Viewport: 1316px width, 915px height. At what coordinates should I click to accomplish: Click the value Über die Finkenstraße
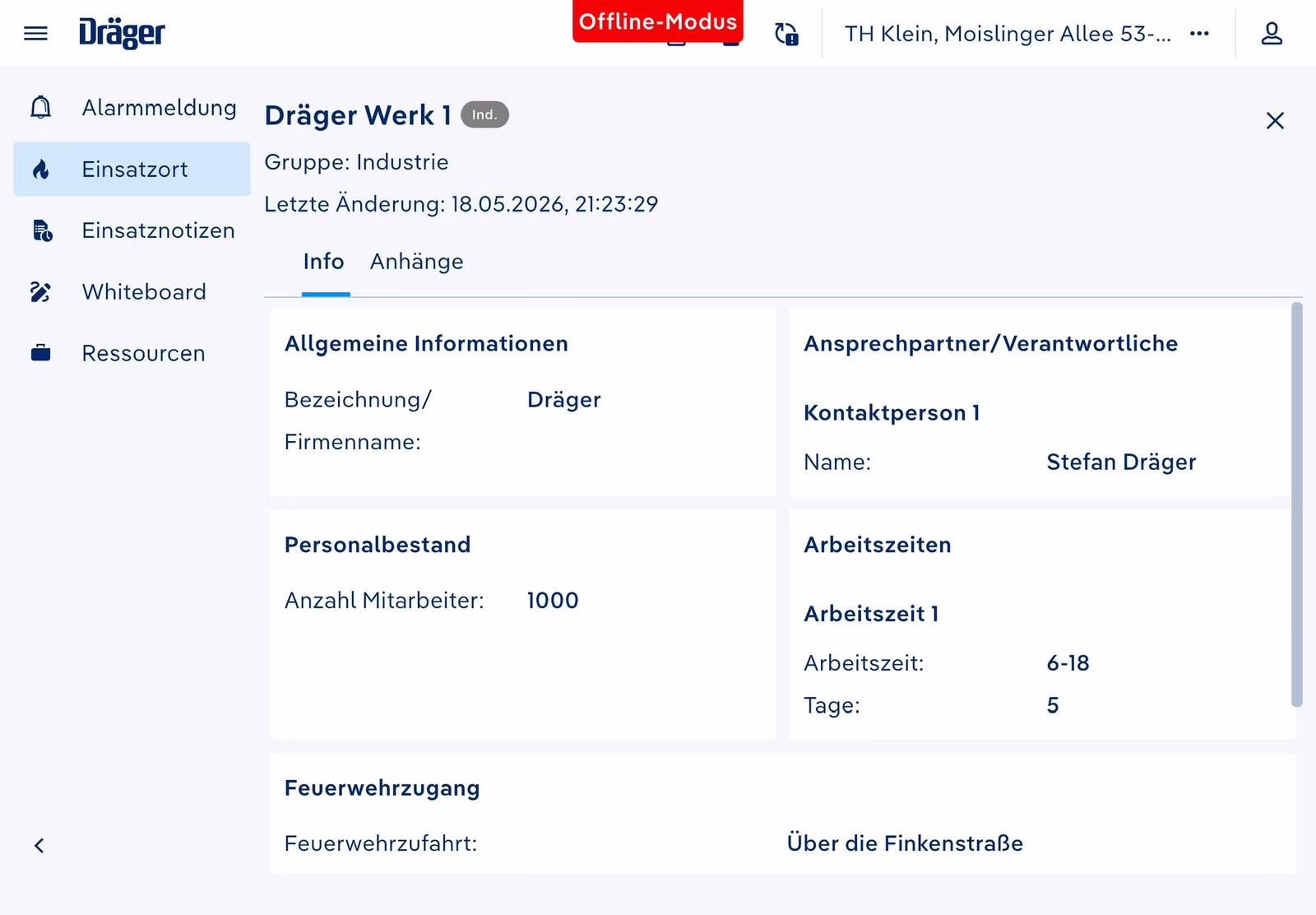pos(905,843)
